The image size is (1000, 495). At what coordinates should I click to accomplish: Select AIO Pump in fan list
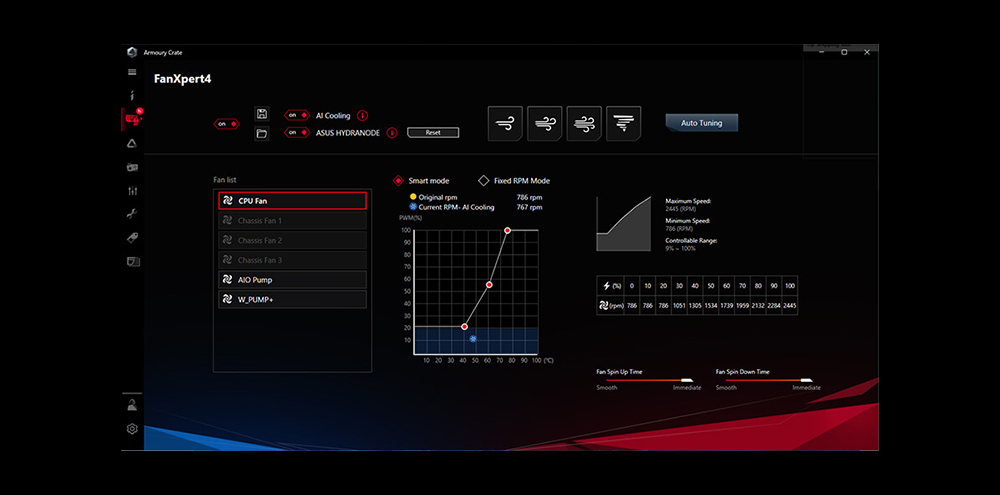pos(293,279)
